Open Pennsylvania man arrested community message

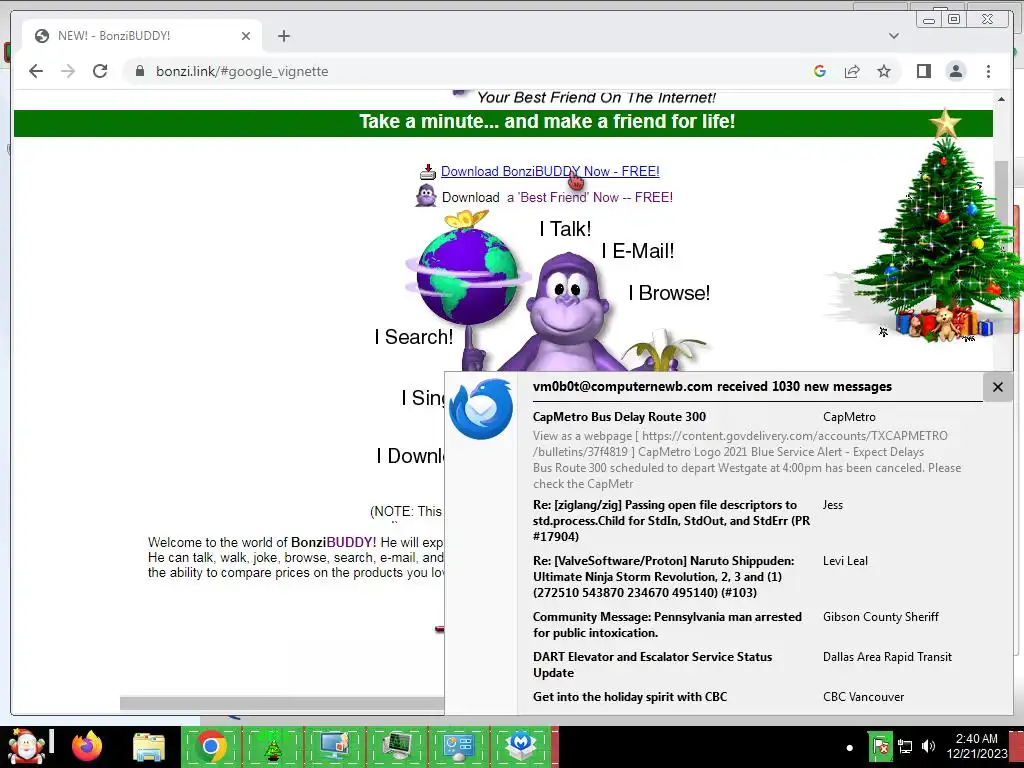667,624
